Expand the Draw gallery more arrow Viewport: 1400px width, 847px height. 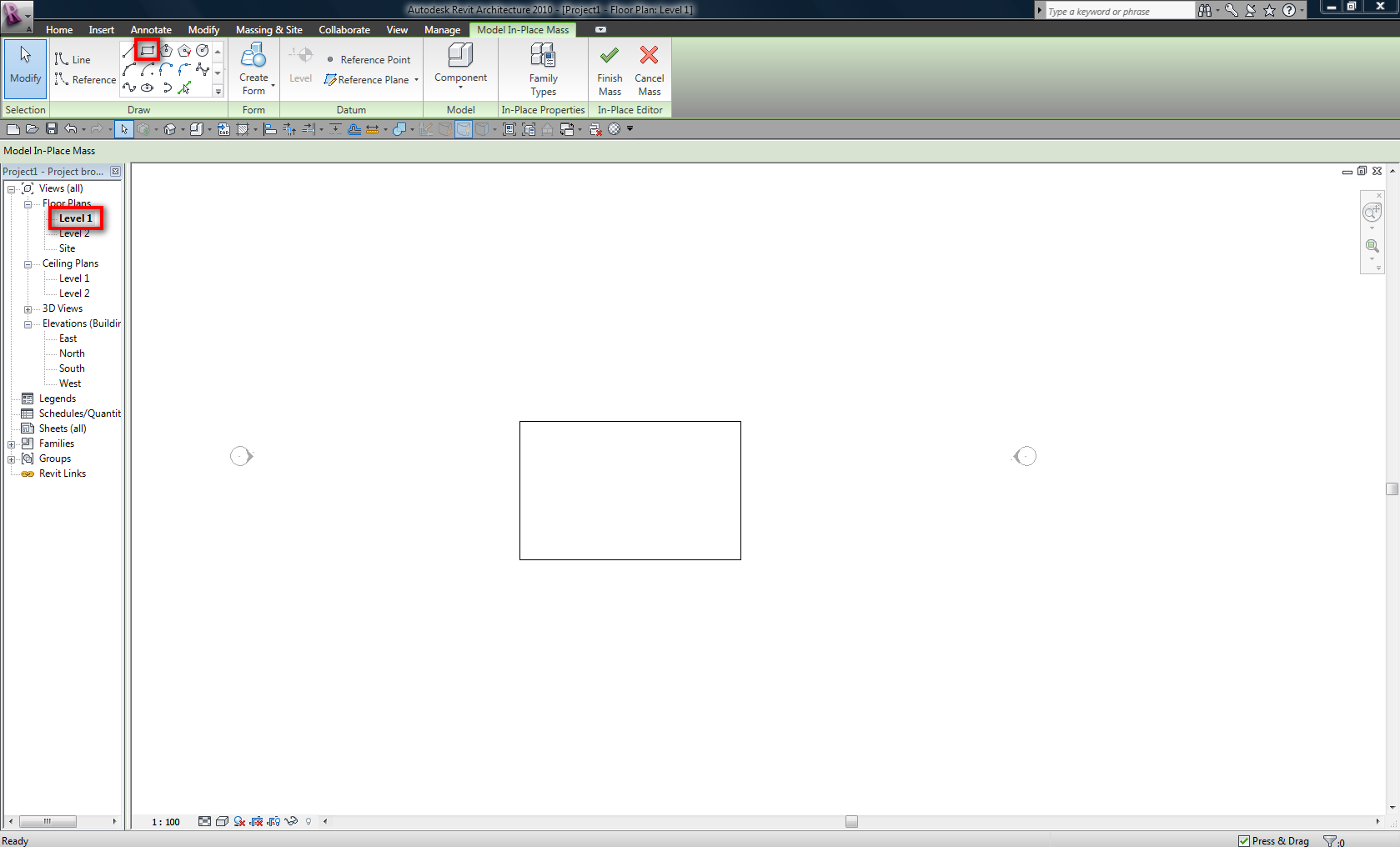click(x=218, y=91)
